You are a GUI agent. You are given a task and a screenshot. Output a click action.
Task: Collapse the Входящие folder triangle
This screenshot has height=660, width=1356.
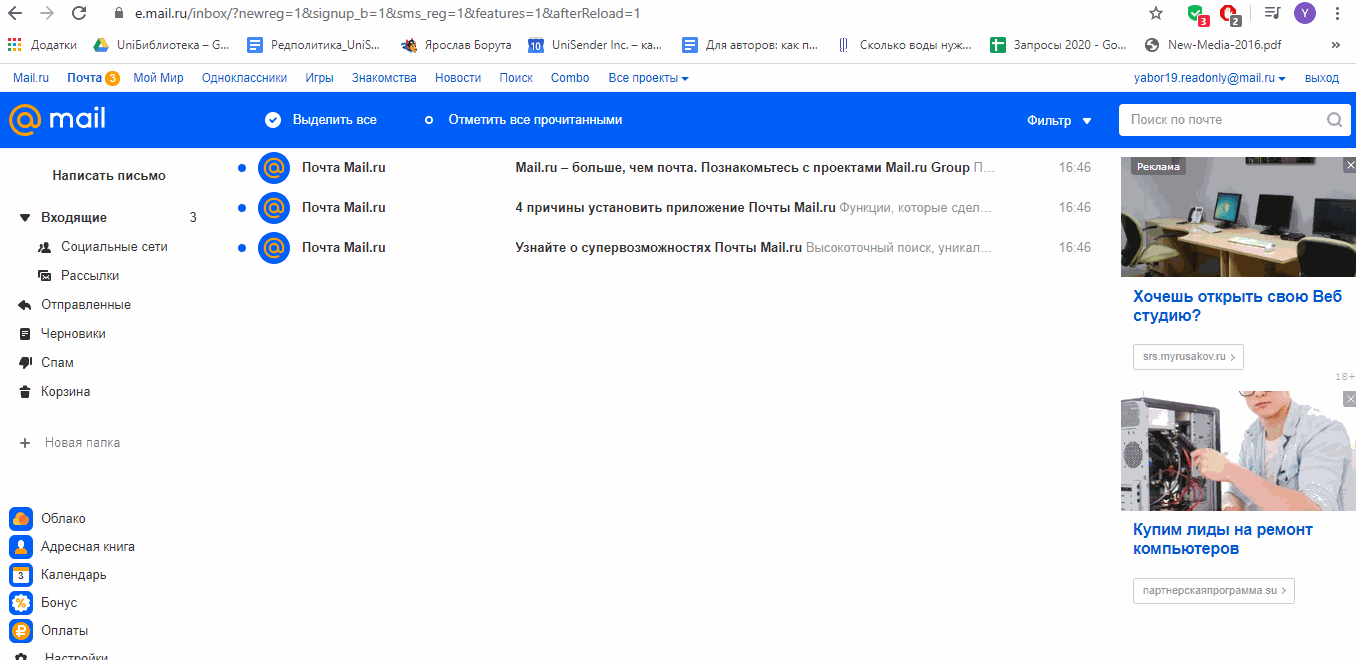pos(25,217)
